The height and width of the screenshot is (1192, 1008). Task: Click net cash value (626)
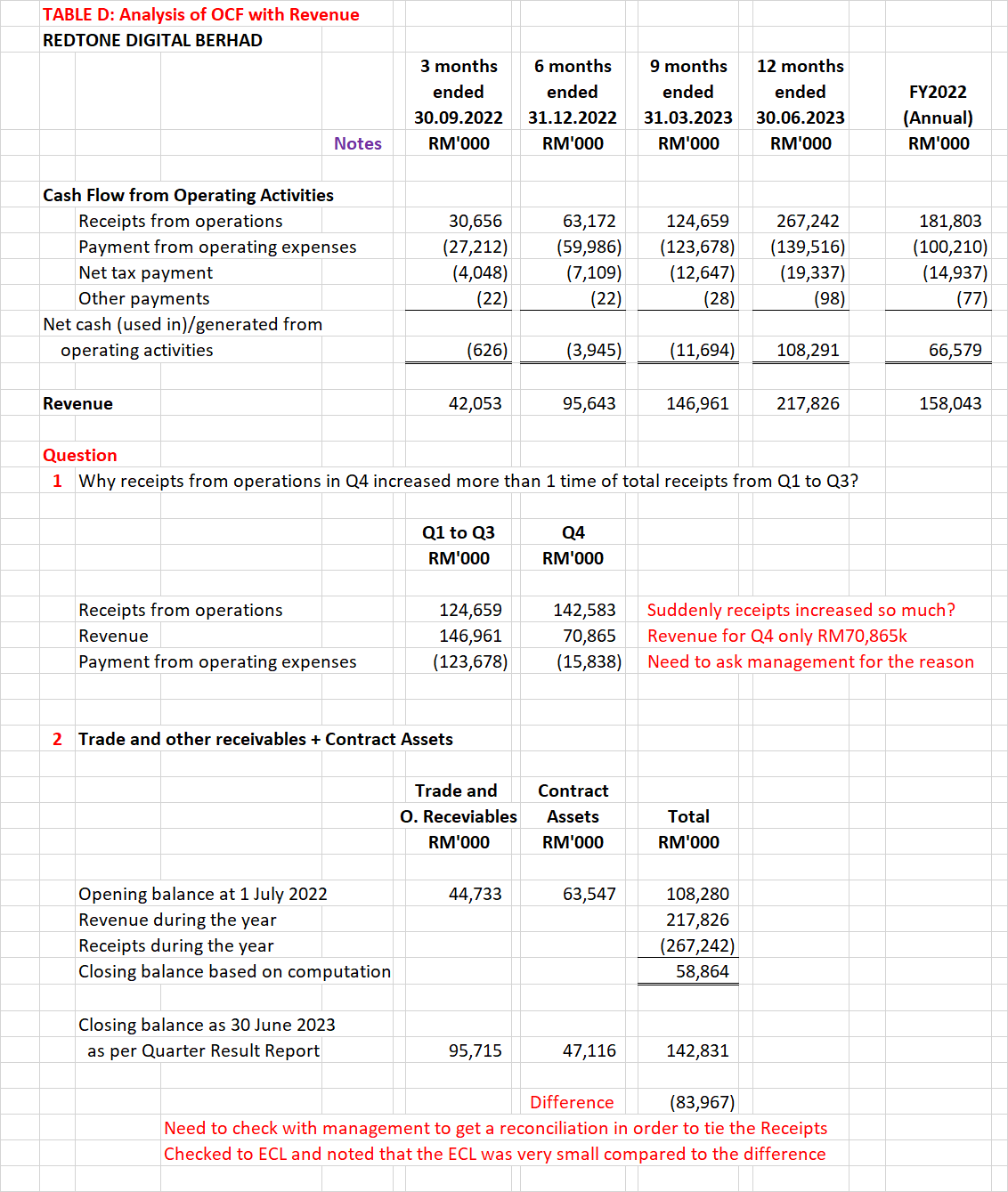(487, 350)
